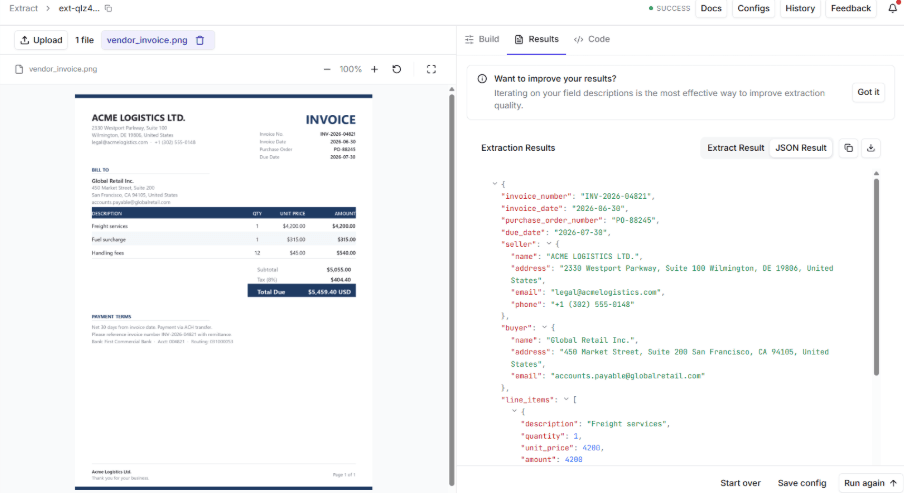The width and height of the screenshot is (904, 497).
Task: Open fullscreen document view
Action: coord(431,69)
